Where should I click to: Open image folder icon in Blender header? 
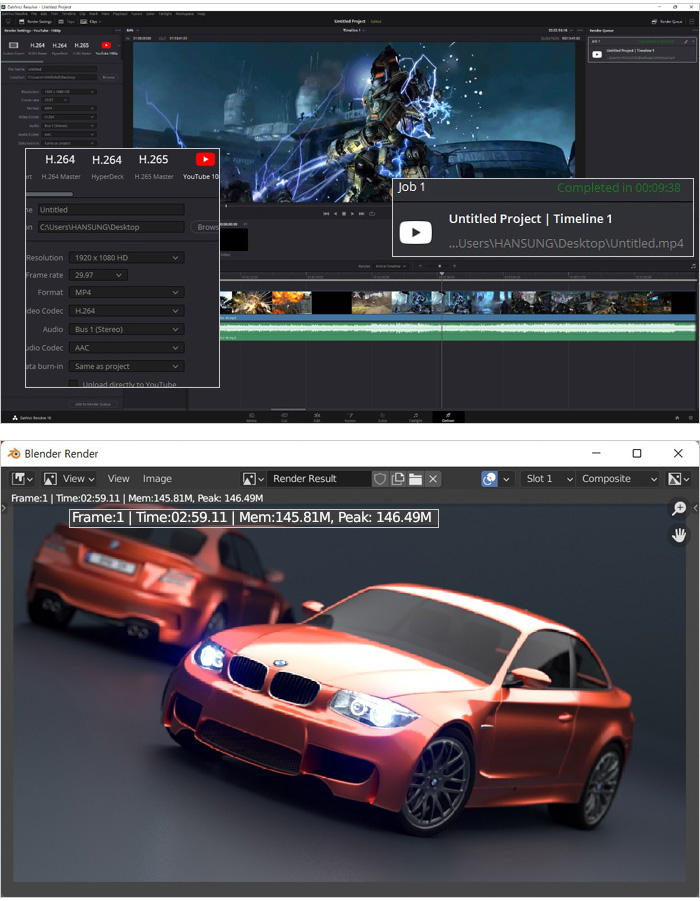click(x=415, y=479)
